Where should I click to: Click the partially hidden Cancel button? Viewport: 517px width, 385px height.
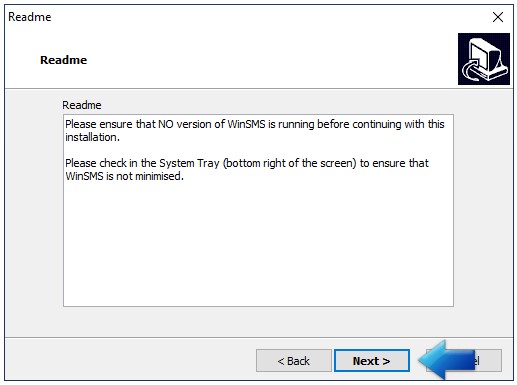pyautogui.click(x=489, y=361)
